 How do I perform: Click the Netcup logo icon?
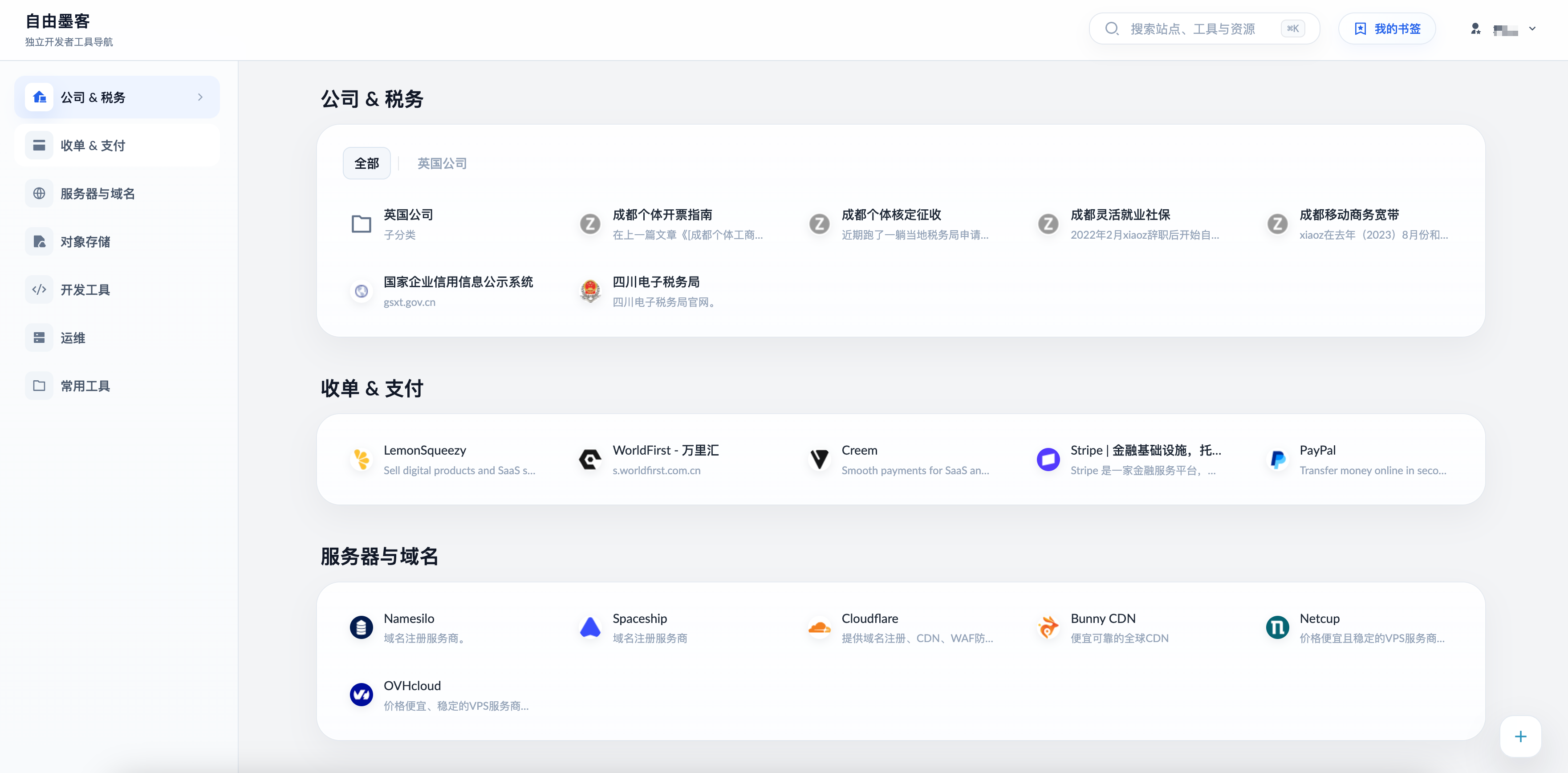pyautogui.click(x=1278, y=627)
